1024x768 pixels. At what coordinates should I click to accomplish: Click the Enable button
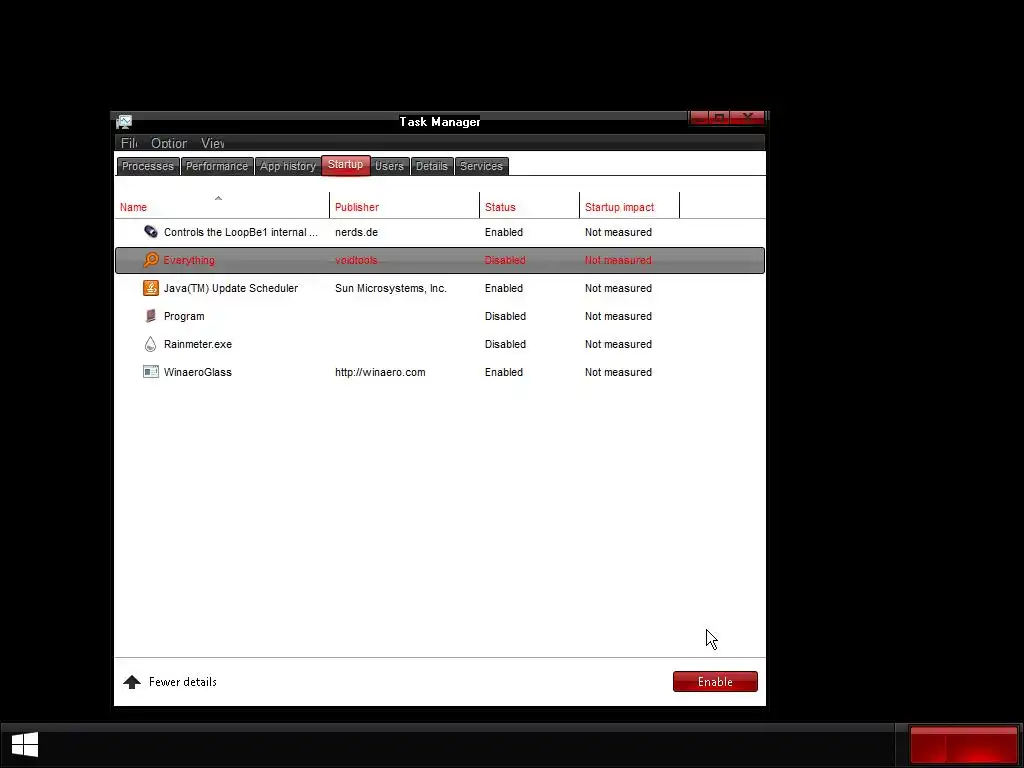click(x=715, y=682)
